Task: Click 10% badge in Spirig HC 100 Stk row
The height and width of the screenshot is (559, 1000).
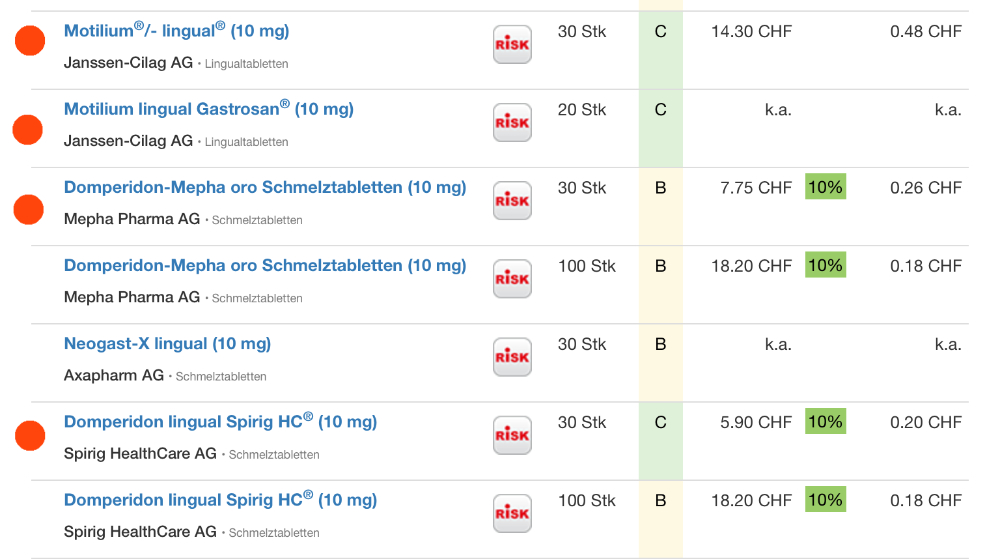Action: [x=825, y=500]
